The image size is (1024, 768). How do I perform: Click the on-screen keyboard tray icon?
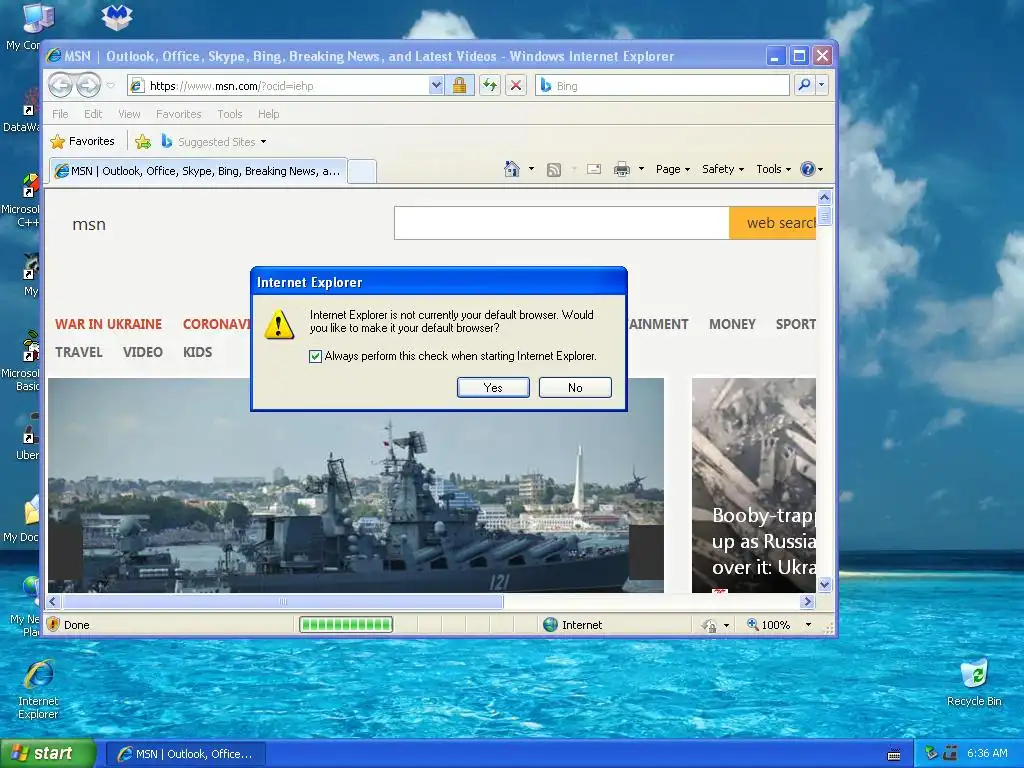coord(894,756)
